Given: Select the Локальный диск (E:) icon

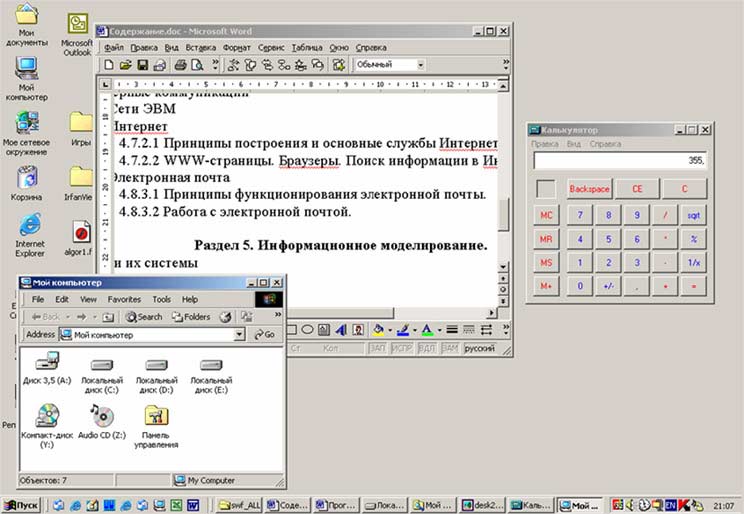Looking at the screenshot, I should pos(211,374).
